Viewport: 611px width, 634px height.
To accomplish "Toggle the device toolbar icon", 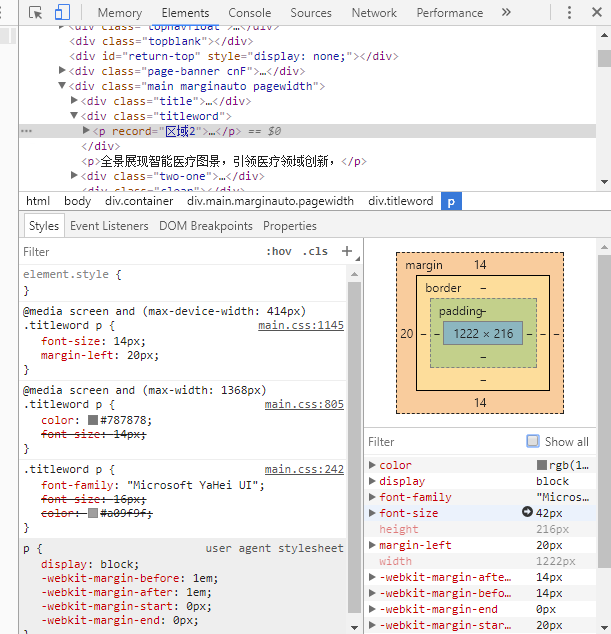I will coord(62,13).
